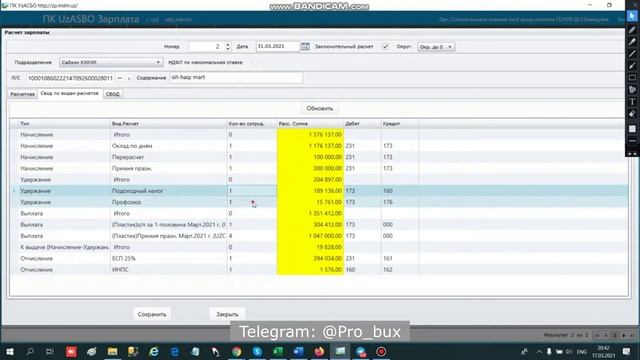Image resolution: width=640 pixels, height=360 pixels.
Task: Click the Вид.Расчет column header
Action: tap(169, 124)
